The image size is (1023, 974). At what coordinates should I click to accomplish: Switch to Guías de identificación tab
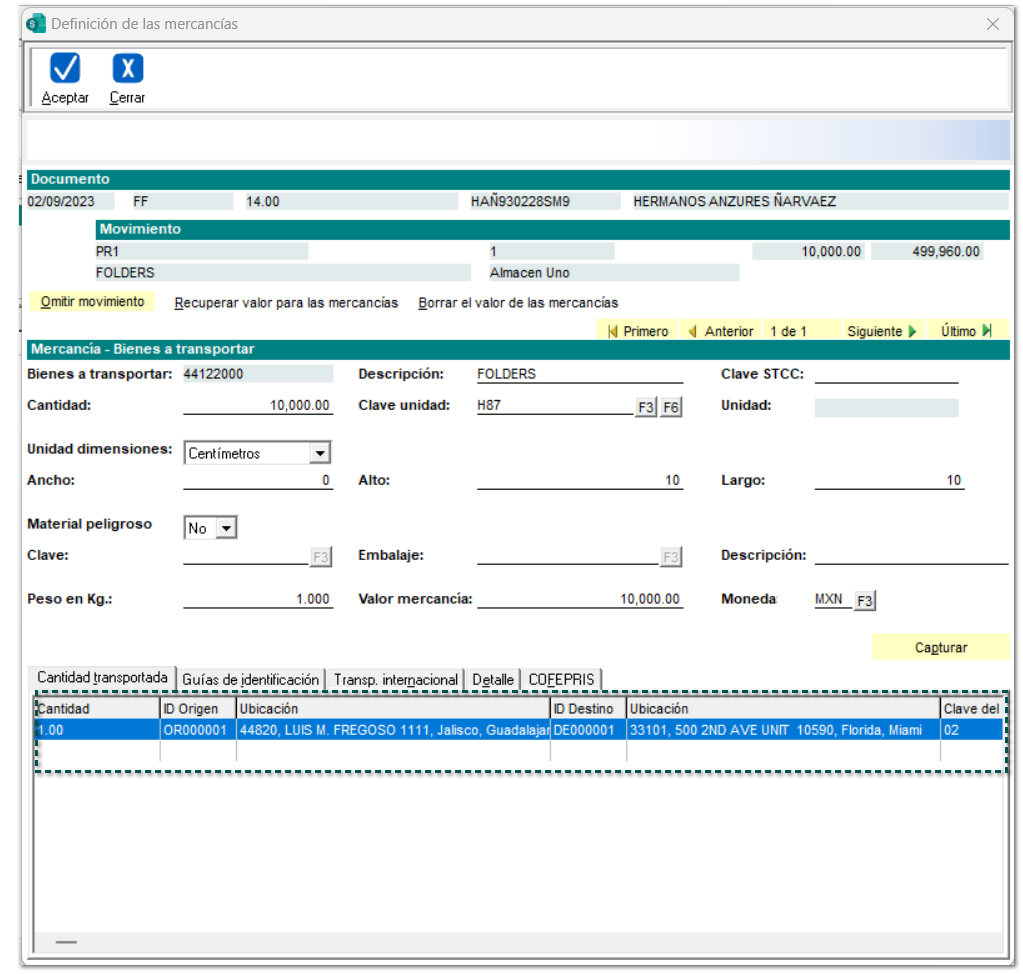tap(250, 680)
